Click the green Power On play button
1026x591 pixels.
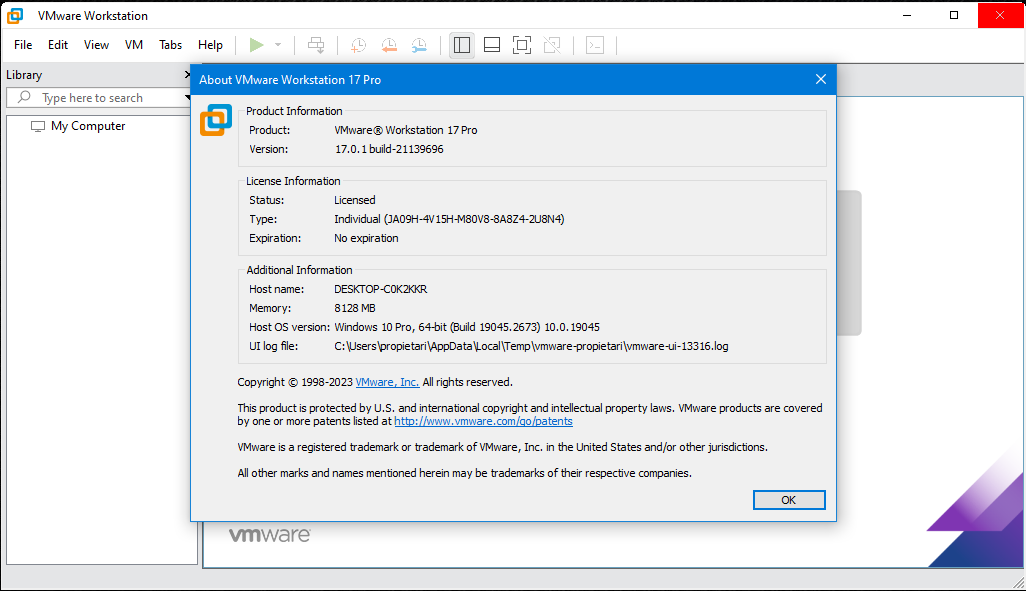[x=256, y=45]
